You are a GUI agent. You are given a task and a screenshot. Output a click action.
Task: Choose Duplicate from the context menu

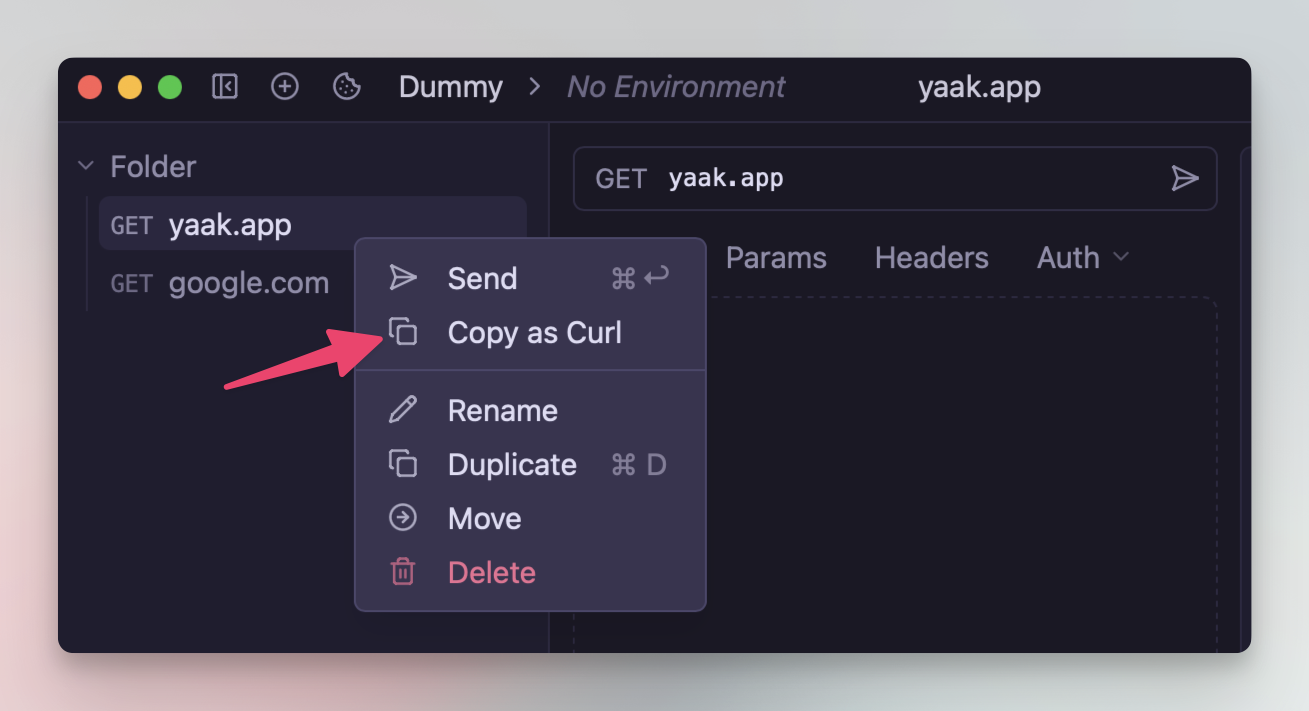click(x=512, y=465)
